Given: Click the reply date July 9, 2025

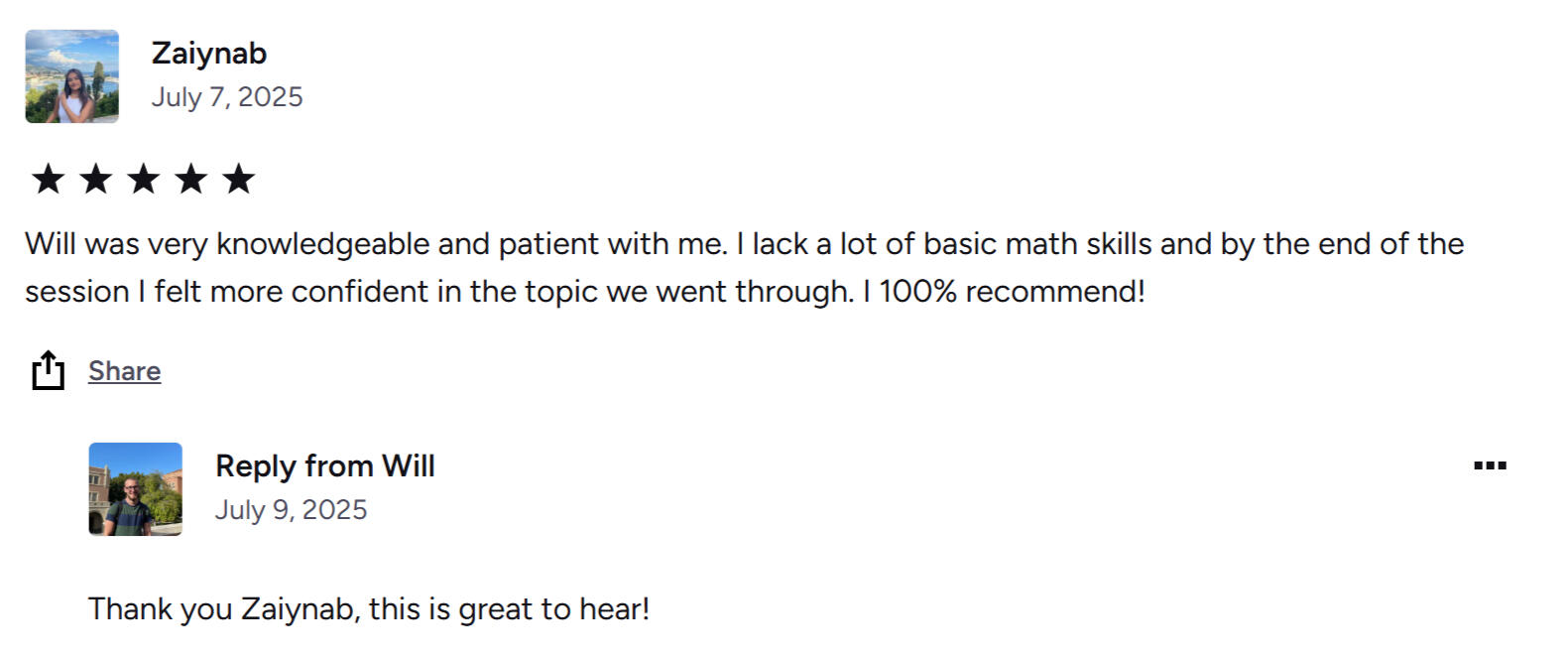Looking at the screenshot, I should [291, 510].
